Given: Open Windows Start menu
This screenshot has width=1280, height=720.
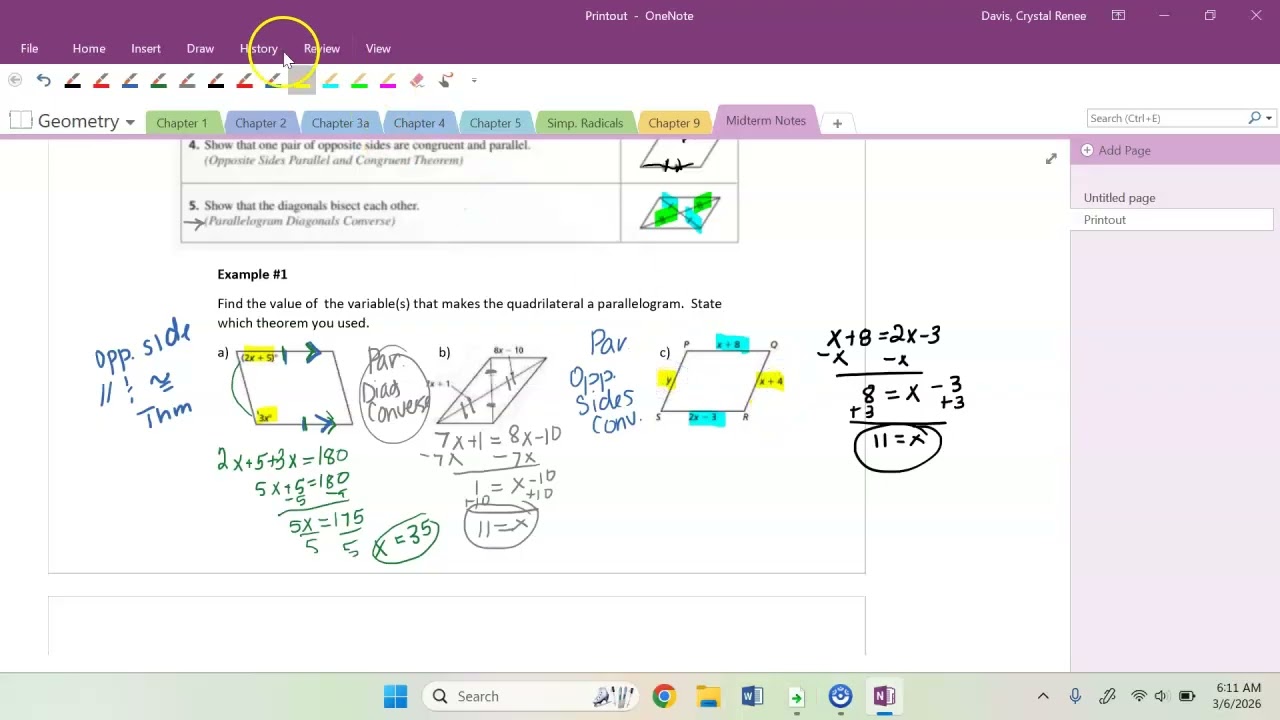Looking at the screenshot, I should [395, 696].
